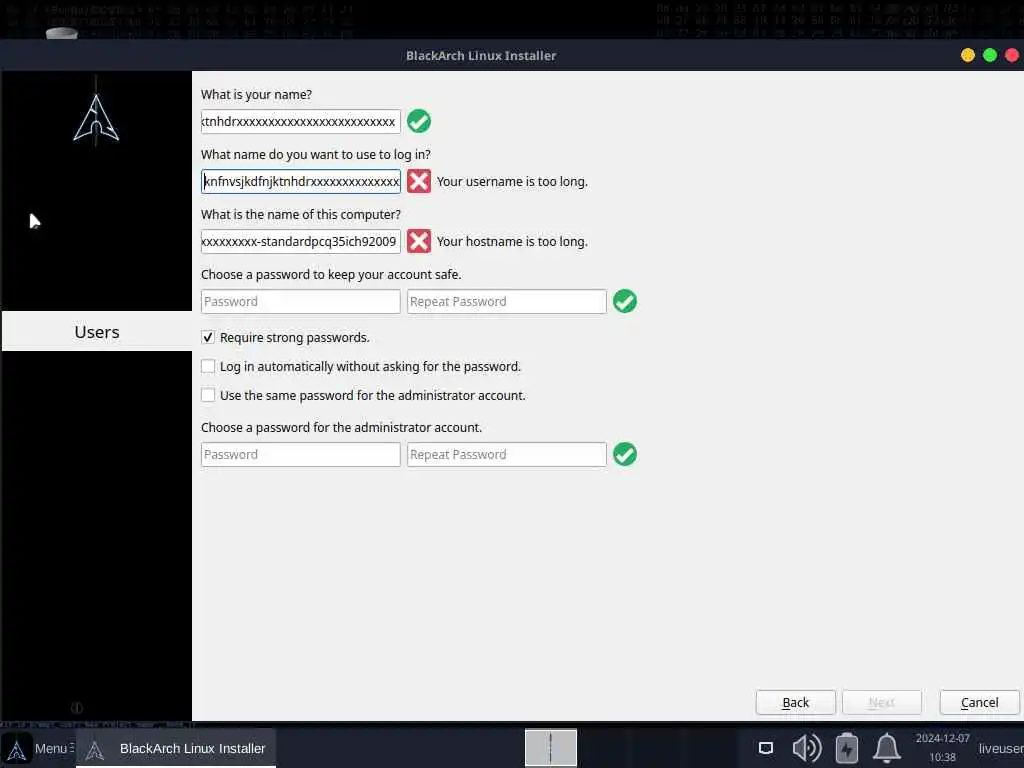Select BlackArch Linux Installer taskbar entry
This screenshot has height=768, width=1024.
coord(176,748)
